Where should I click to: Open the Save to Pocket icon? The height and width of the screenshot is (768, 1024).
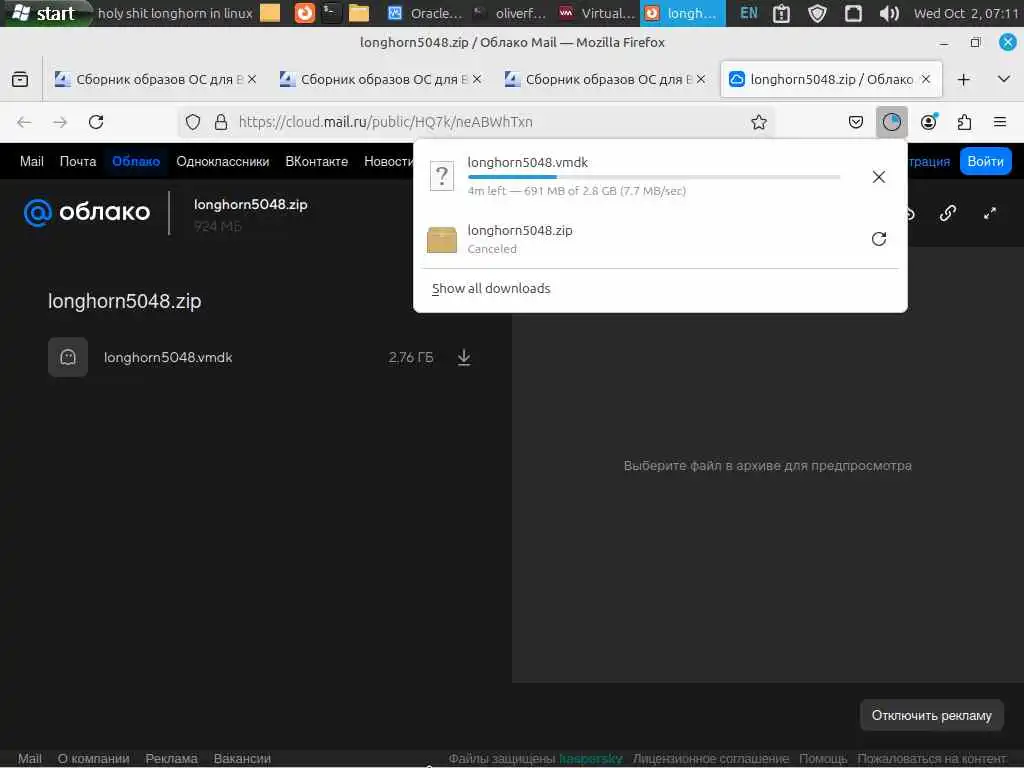[856, 122]
